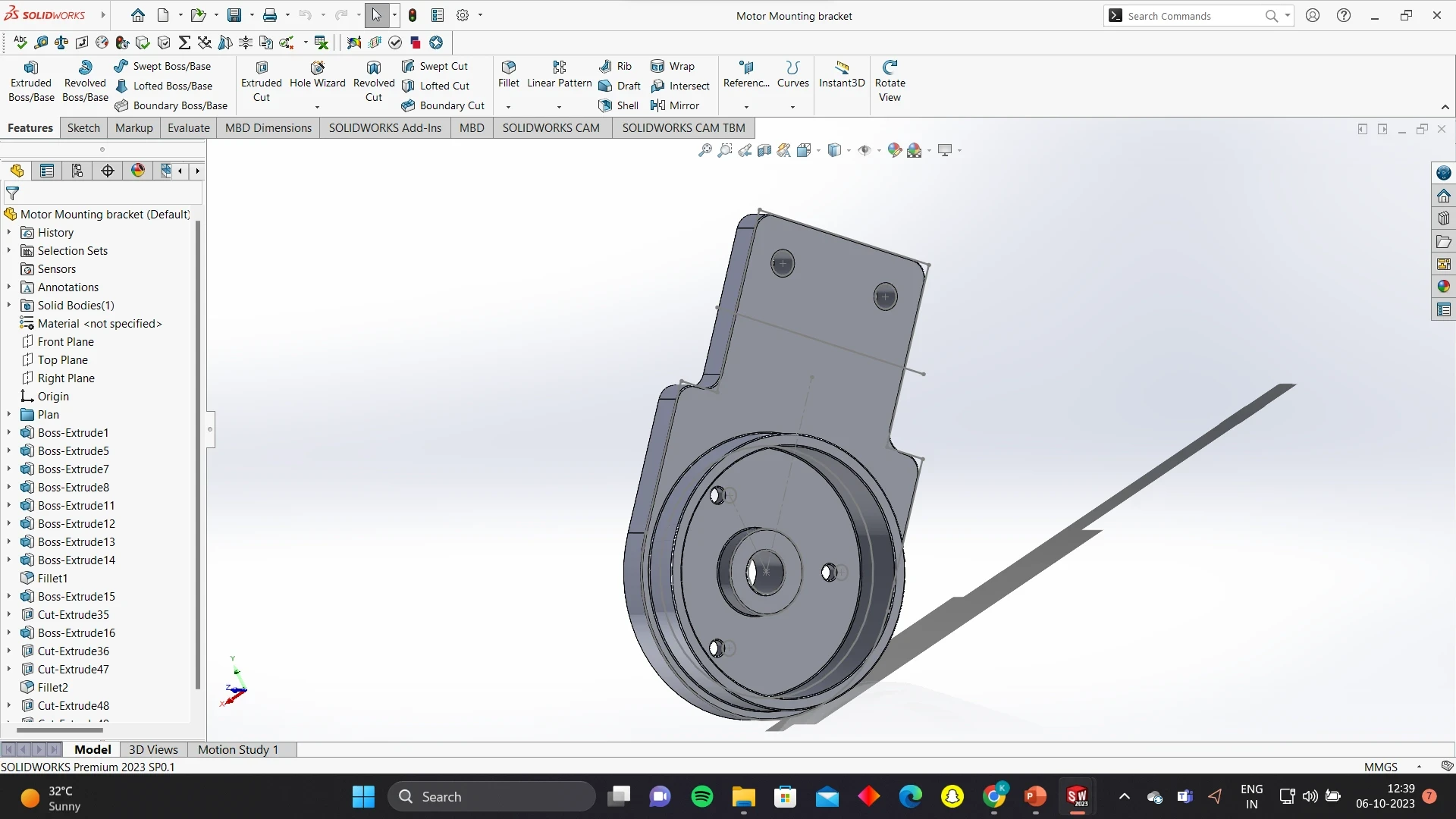
Task: Activate the Mirror feature
Action: [x=675, y=105]
